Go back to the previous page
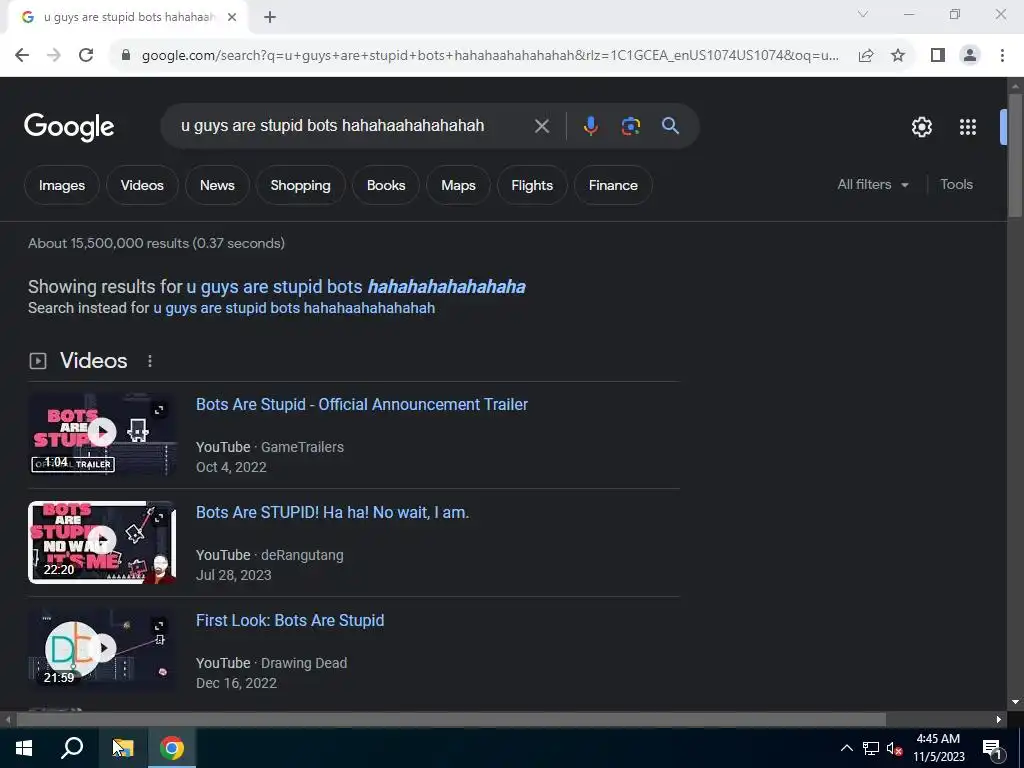Screen dimensions: 1024x768 pos(22,55)
